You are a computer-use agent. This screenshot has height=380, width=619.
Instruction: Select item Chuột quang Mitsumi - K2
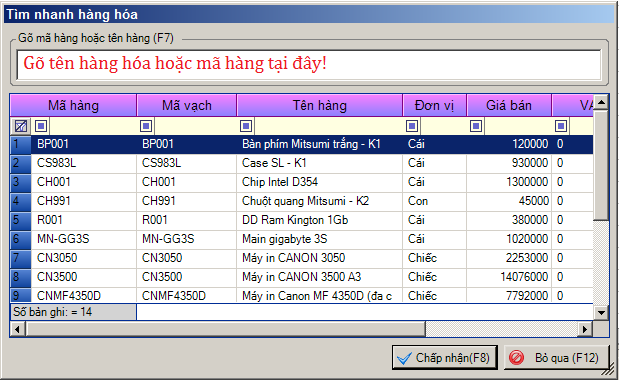click(320, 201)
